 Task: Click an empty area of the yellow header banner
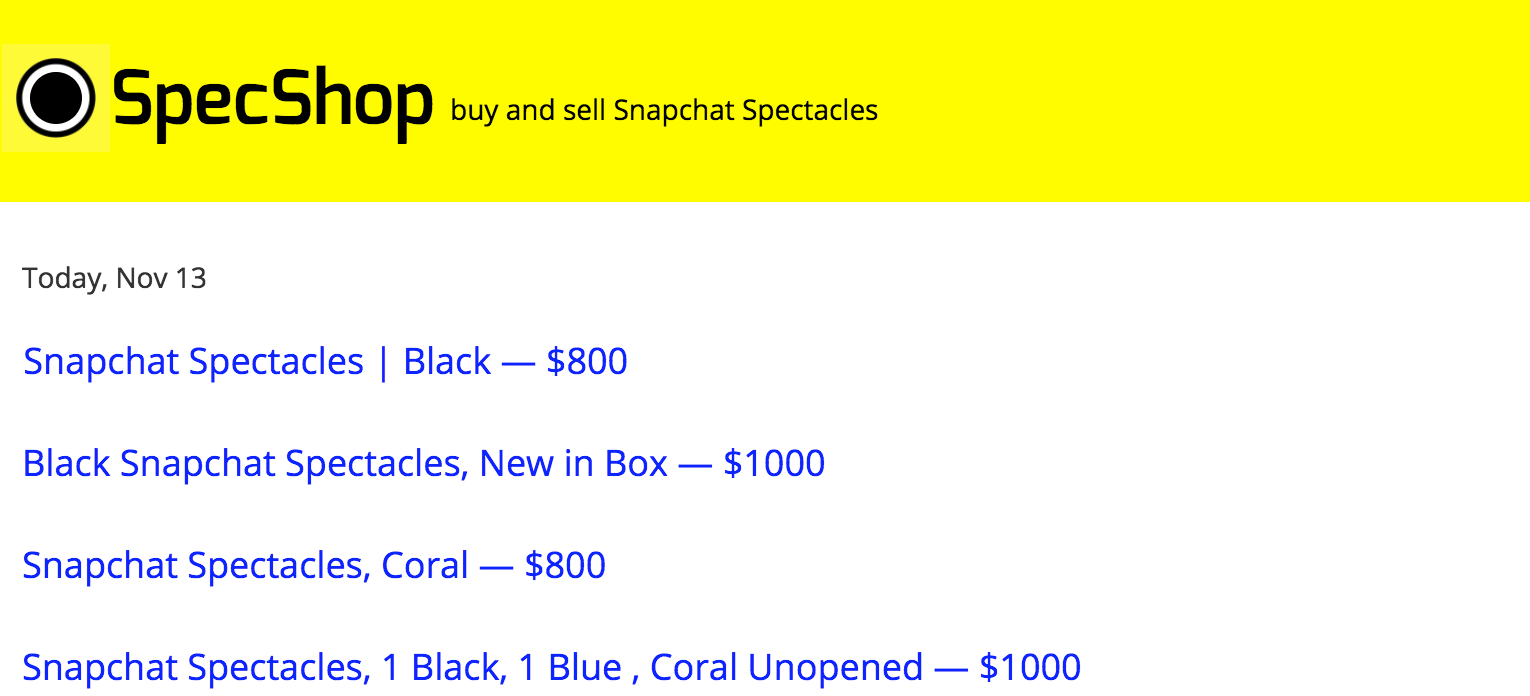pos(1200,100)
